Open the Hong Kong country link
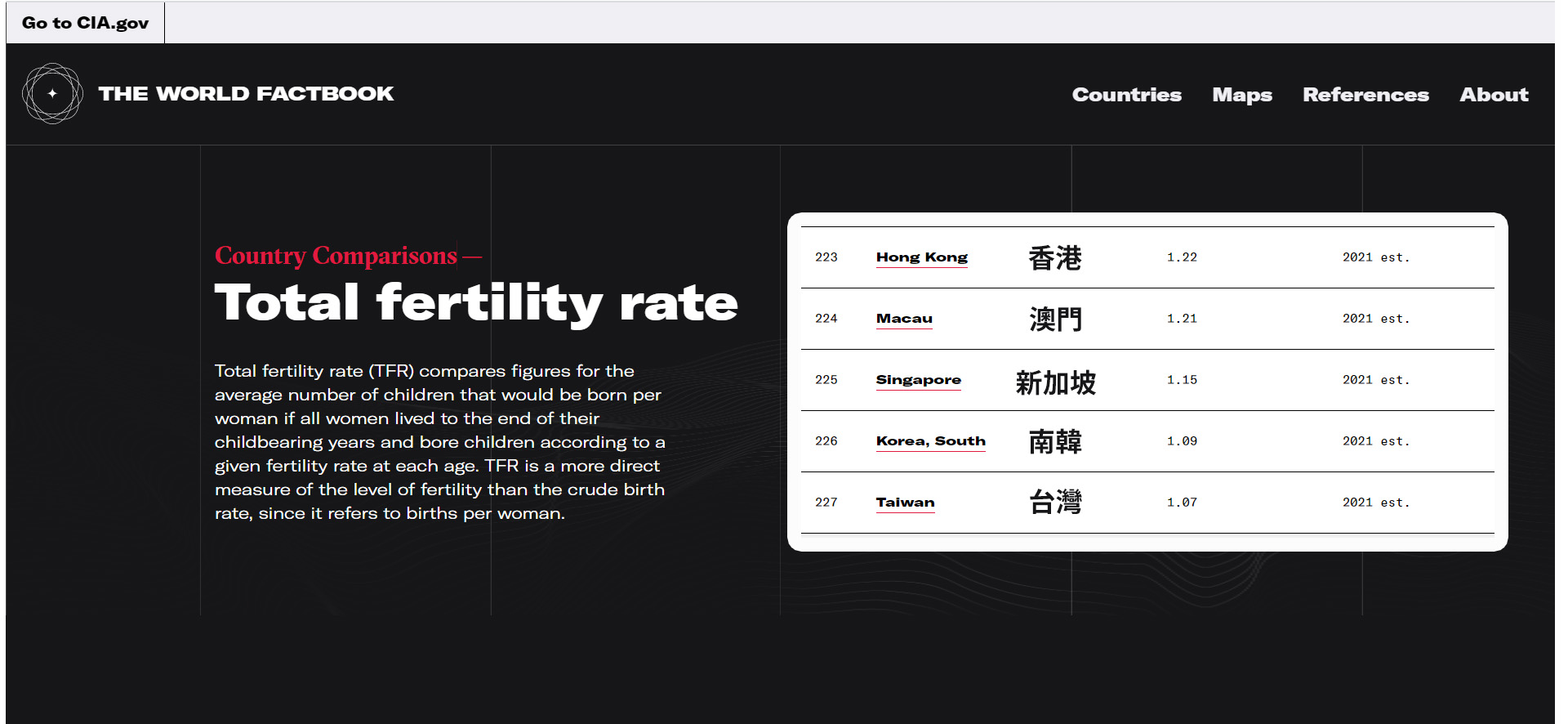 tap(921, 257)
